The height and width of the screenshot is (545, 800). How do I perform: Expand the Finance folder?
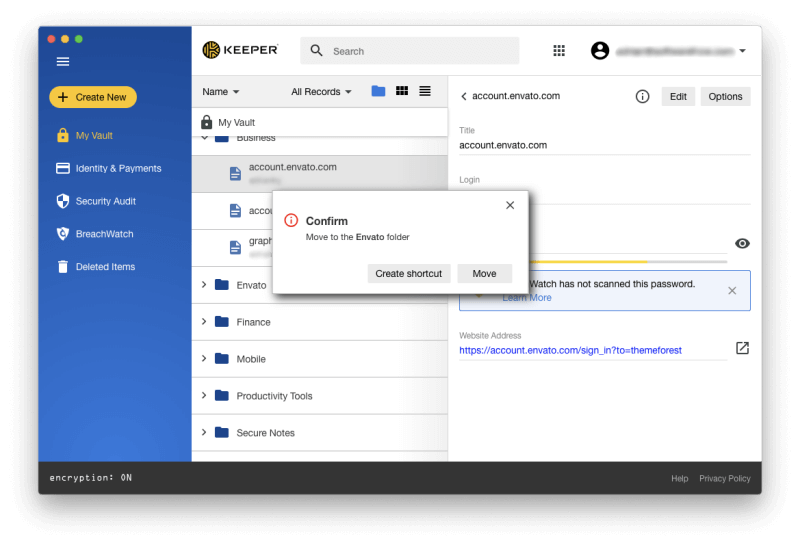tap(204, 321)
